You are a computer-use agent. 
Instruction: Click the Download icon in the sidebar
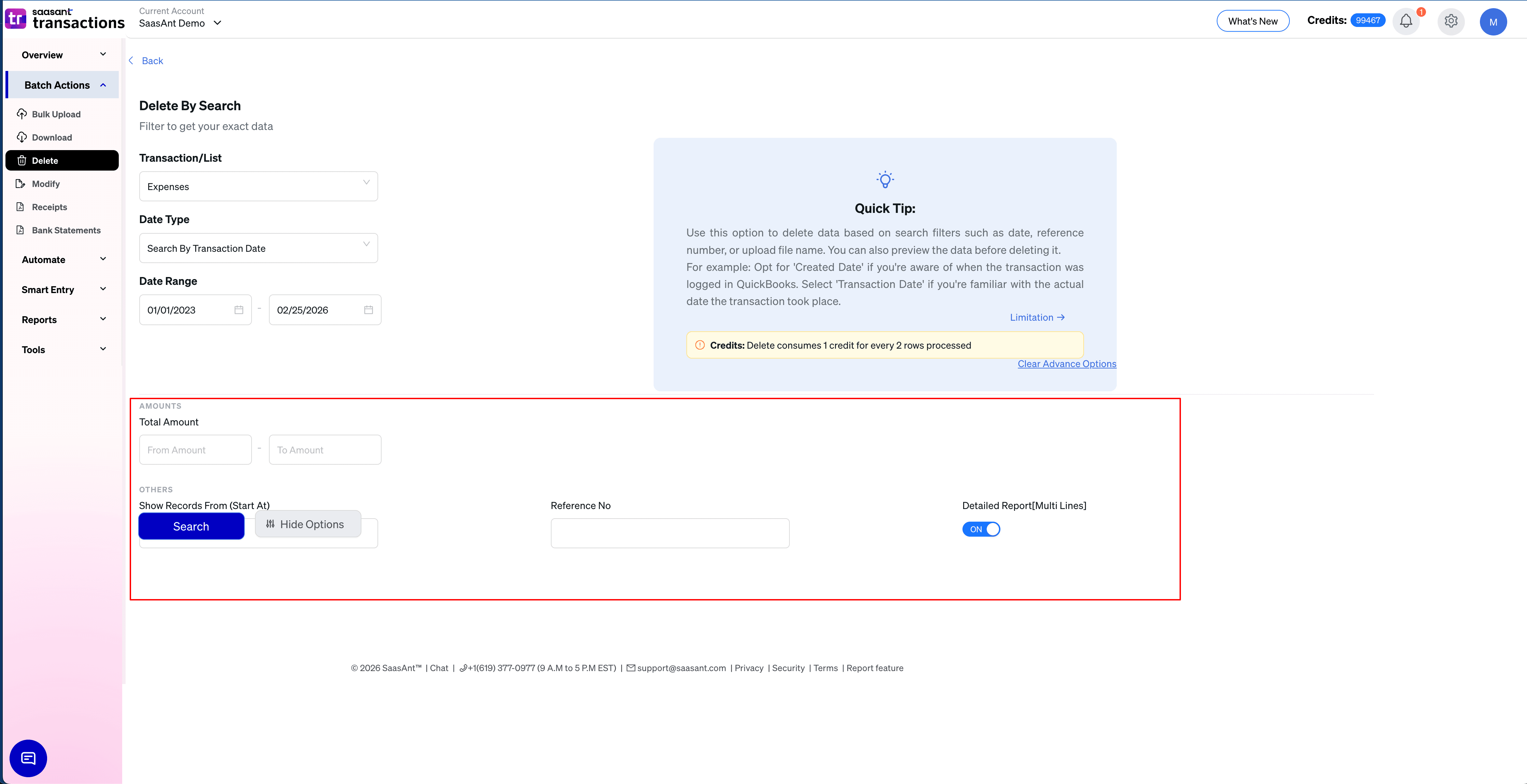pos(22,137)
